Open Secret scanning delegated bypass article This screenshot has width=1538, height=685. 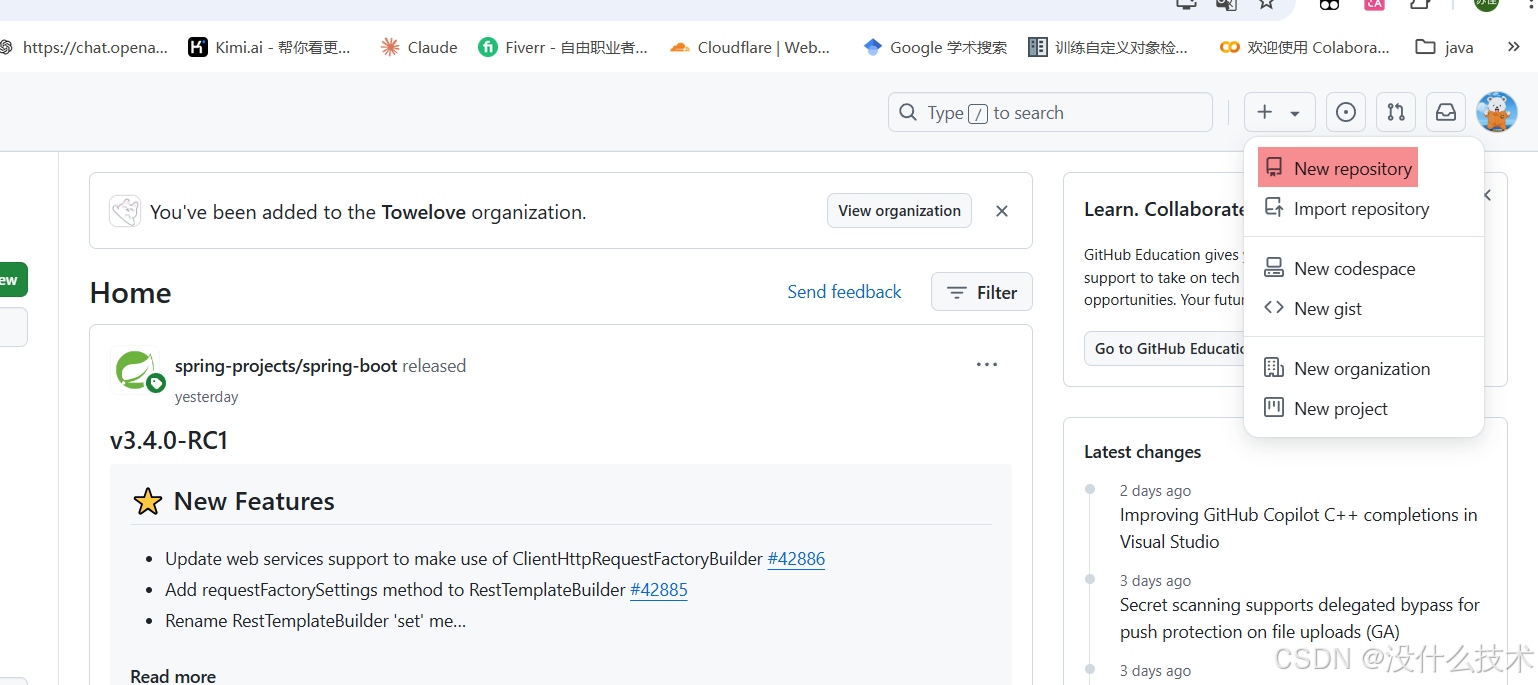[x=1299, y=618]
